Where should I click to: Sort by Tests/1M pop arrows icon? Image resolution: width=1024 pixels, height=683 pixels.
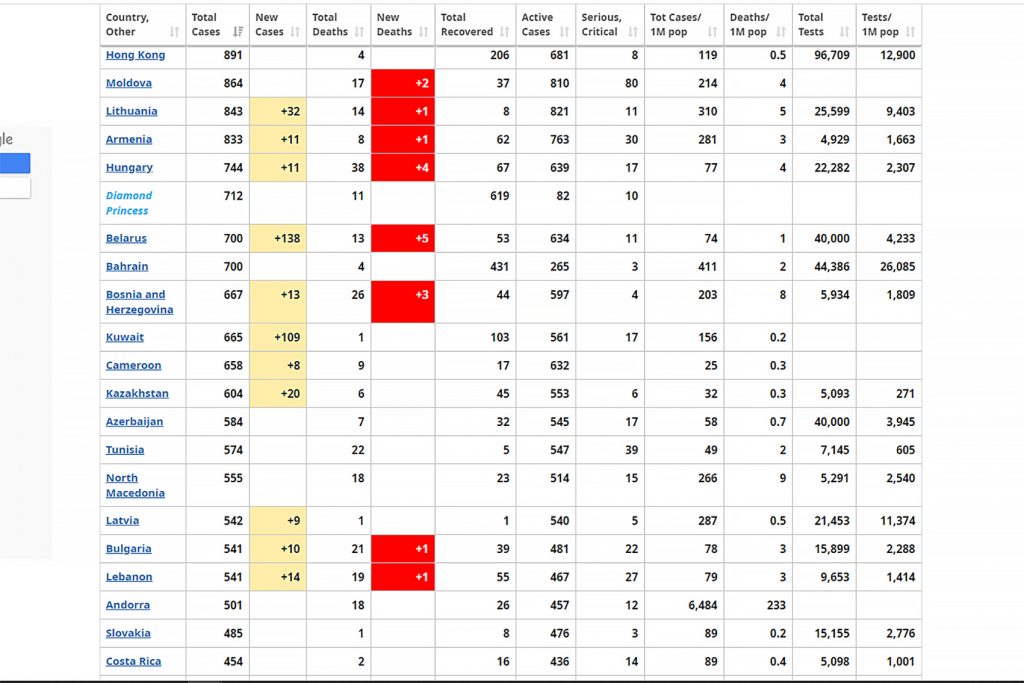click(x=910, y=32)
